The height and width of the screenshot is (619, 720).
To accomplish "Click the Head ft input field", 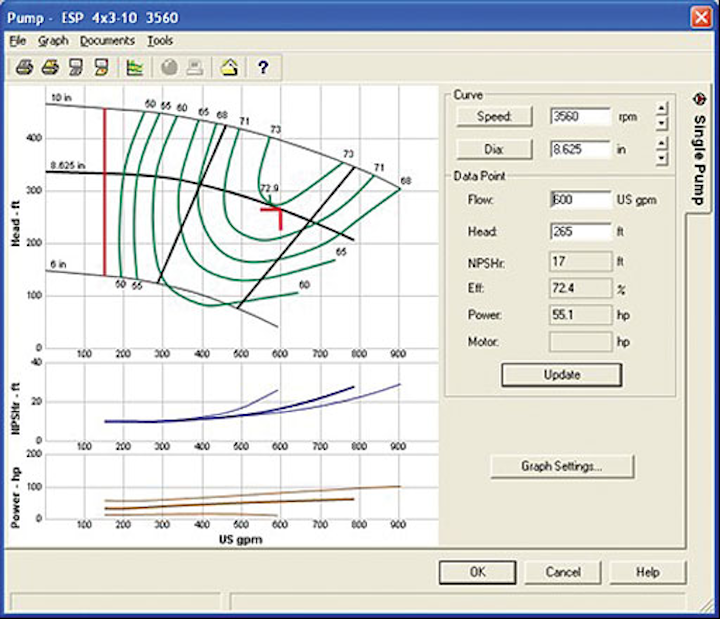I will [580, 231].
